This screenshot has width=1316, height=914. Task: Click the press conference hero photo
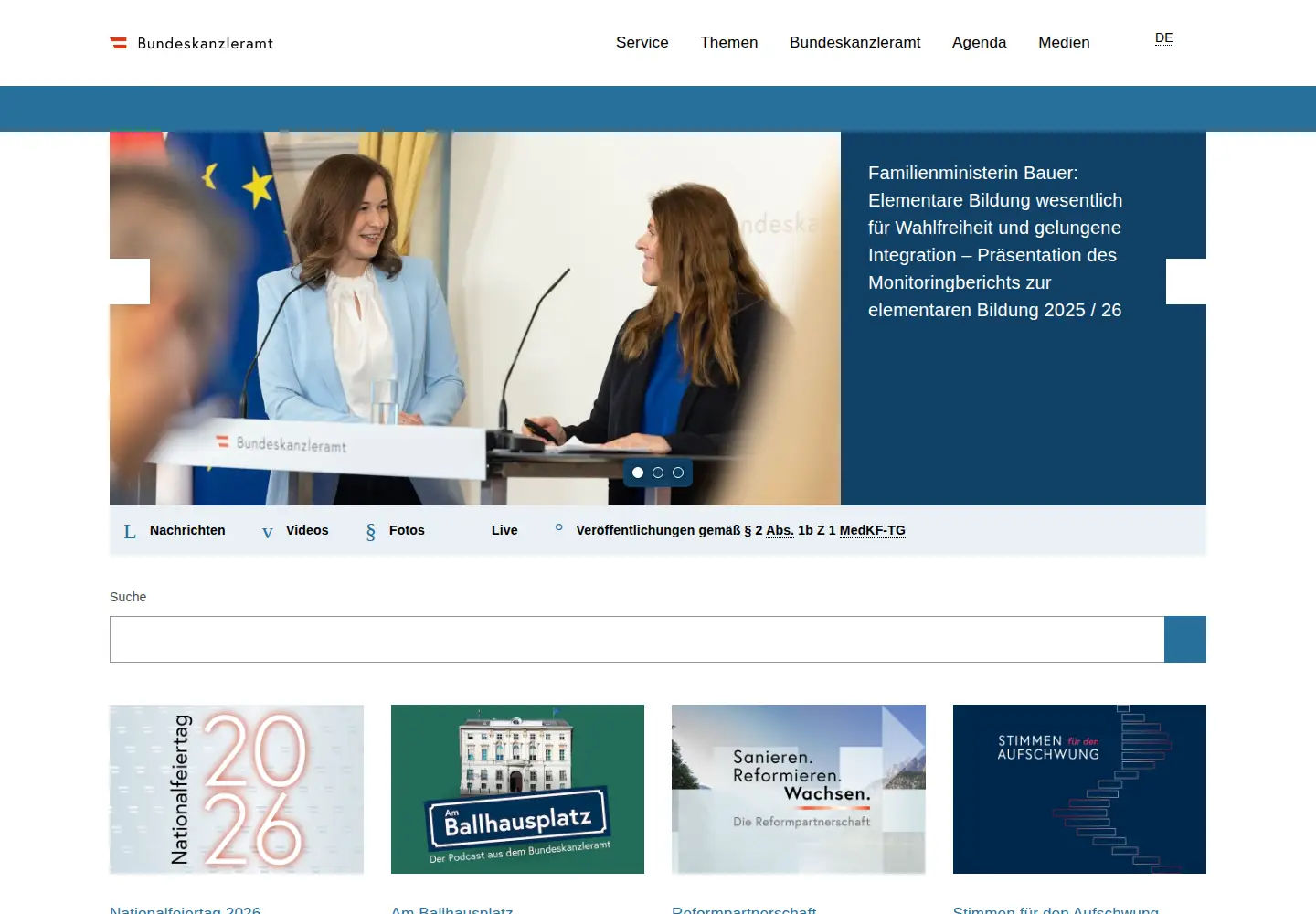[475, 318]
